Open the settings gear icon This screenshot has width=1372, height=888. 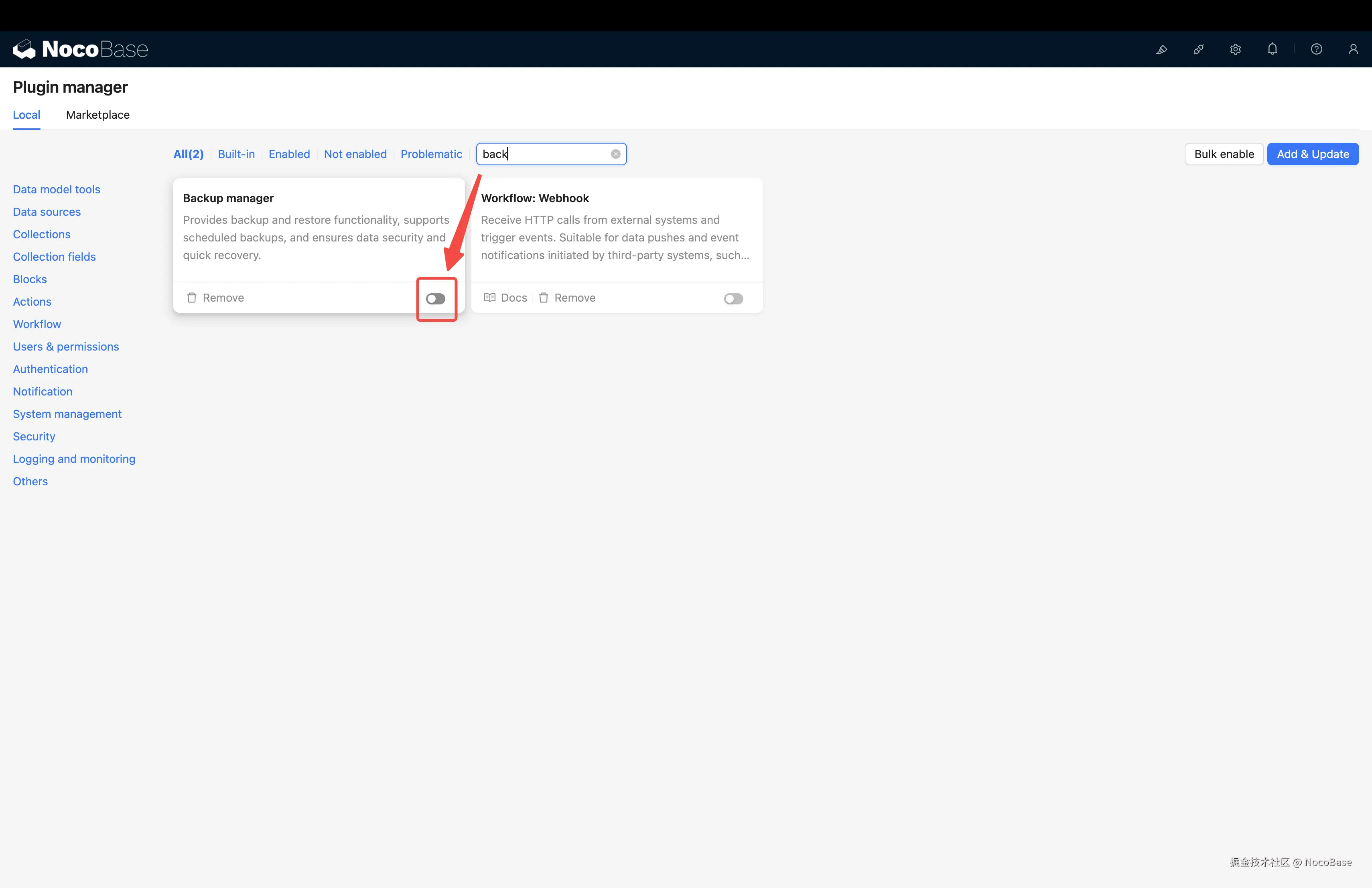coord(1235,50)
